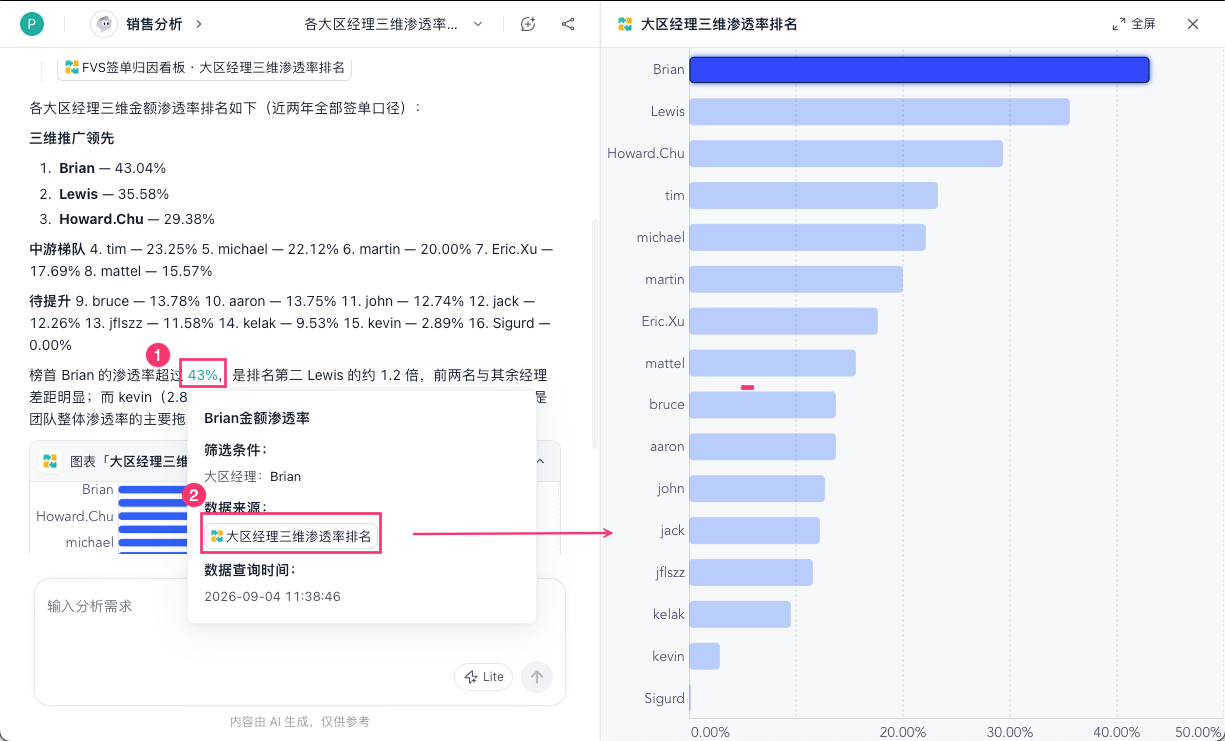Viewport: 1225px width, 741px height.
Task: Close the 大区经理三维渗透率排名 chart panel
Action: point(1193,24)
